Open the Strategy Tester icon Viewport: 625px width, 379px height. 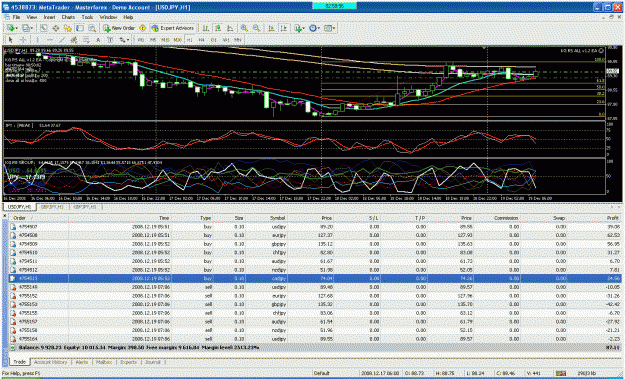[x=92, y=28]
